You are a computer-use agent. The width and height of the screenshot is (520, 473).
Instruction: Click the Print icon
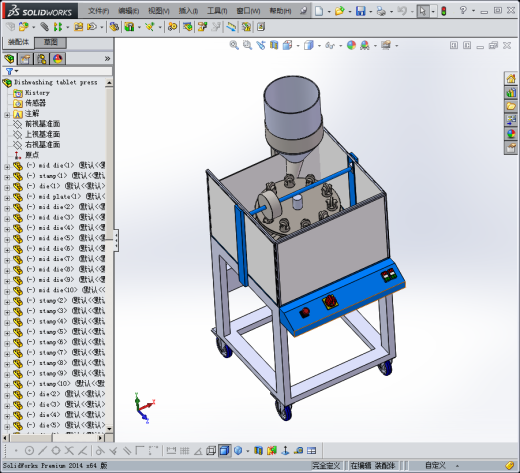tap(381, 11)
